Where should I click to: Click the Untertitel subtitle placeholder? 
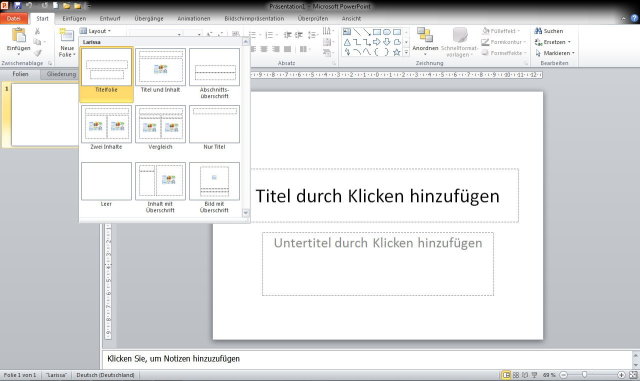pos(378,264)
